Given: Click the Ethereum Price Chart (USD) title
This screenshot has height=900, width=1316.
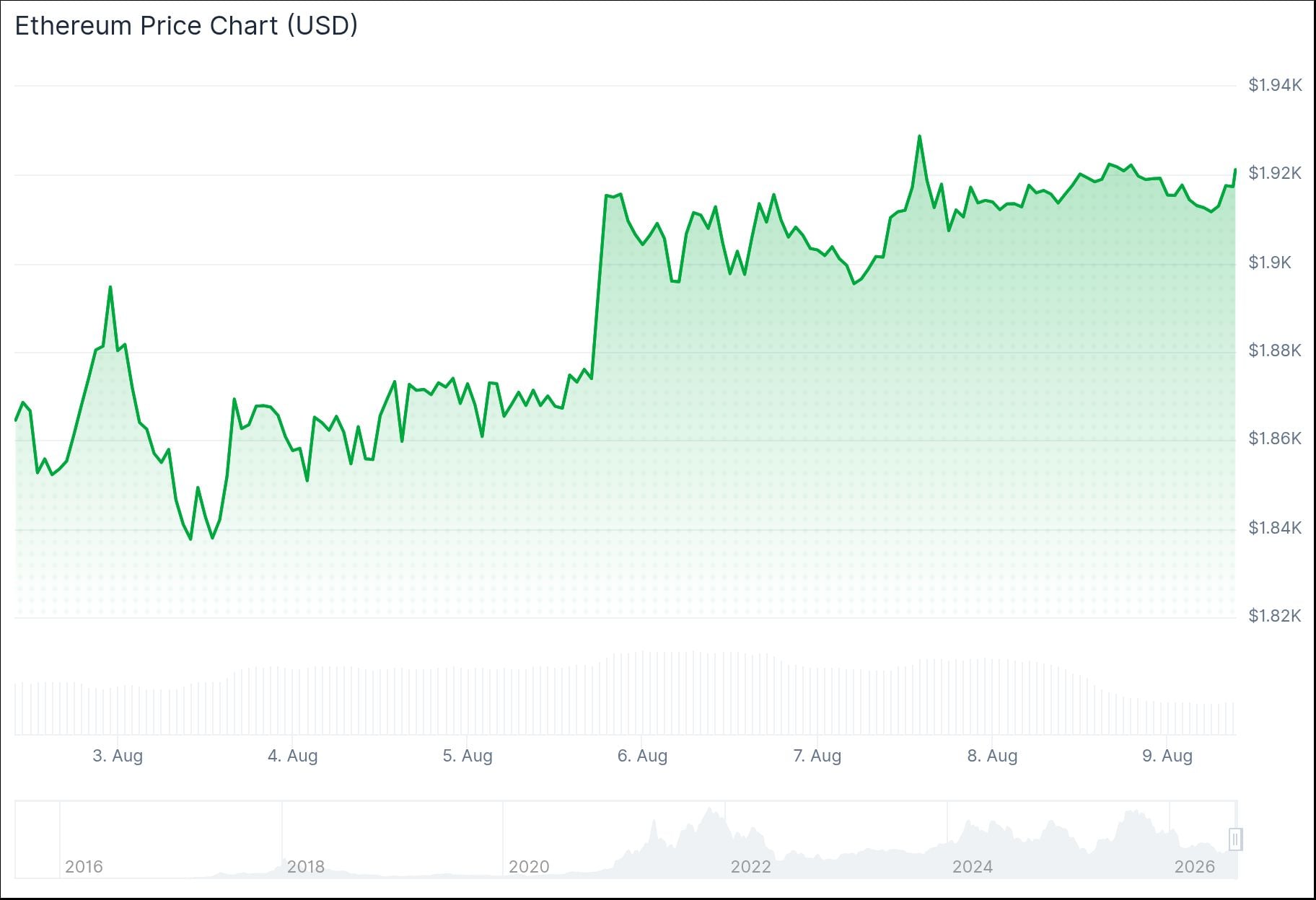Looking at the screenshot, I should pyautogui.click(x=186, y=26).
